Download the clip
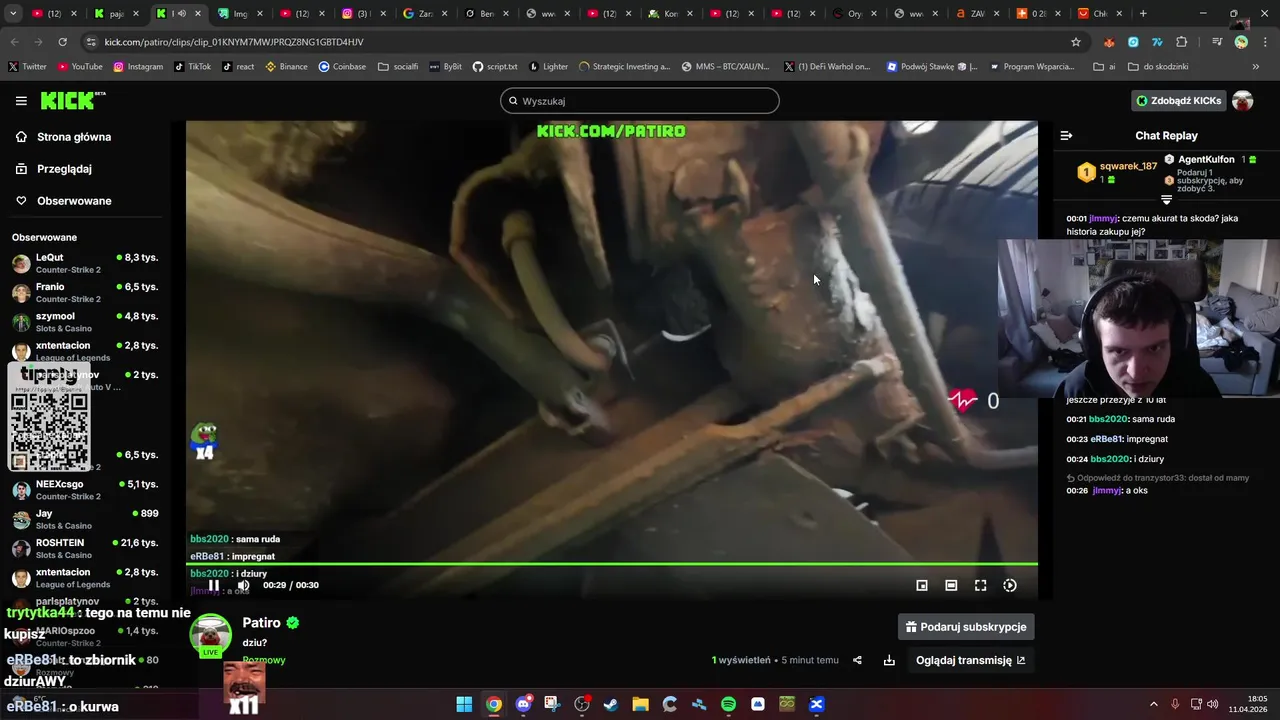The image size is (1280, 720). (889, 660)
